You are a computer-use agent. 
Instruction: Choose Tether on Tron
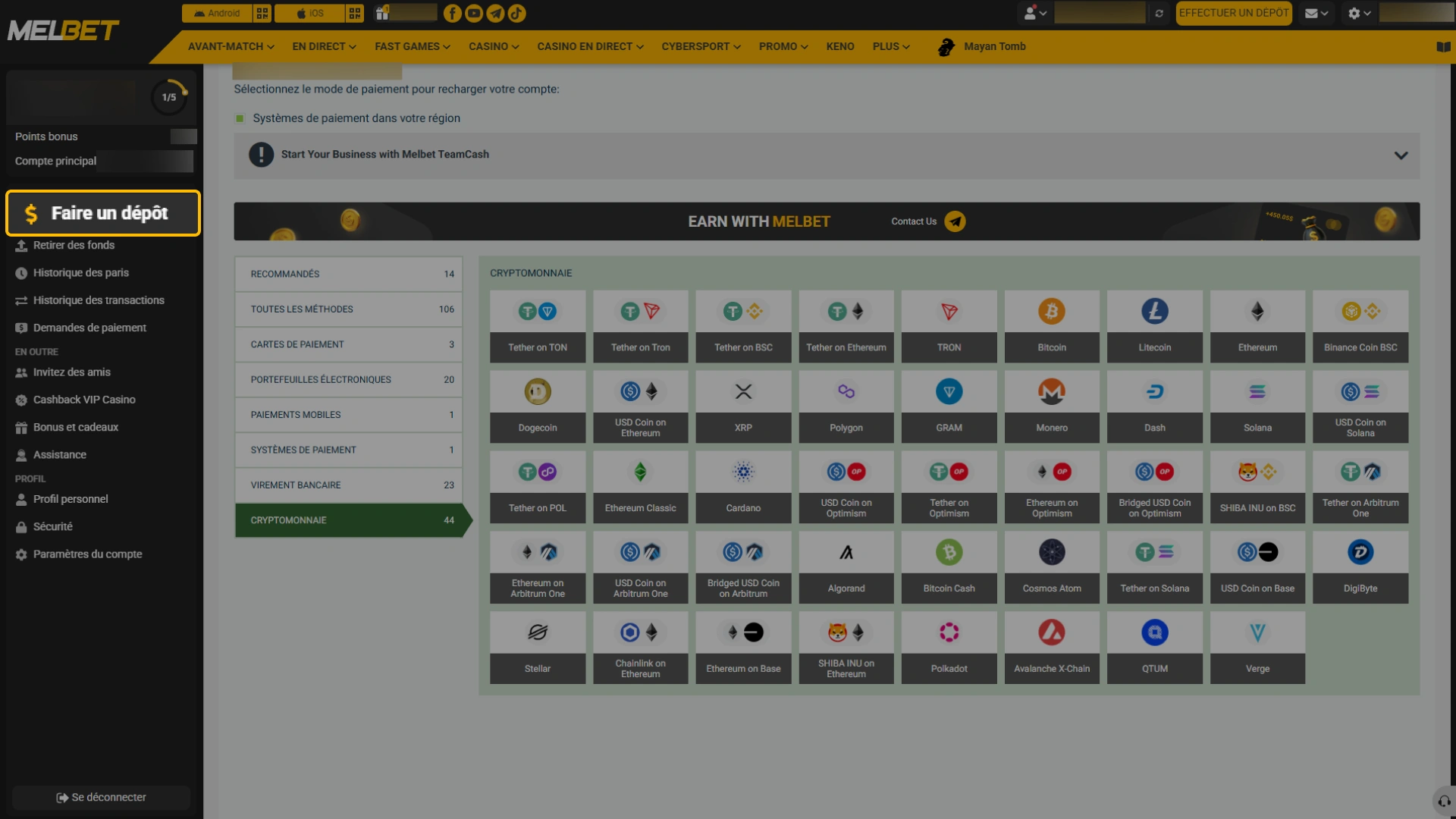pos(641,326)
